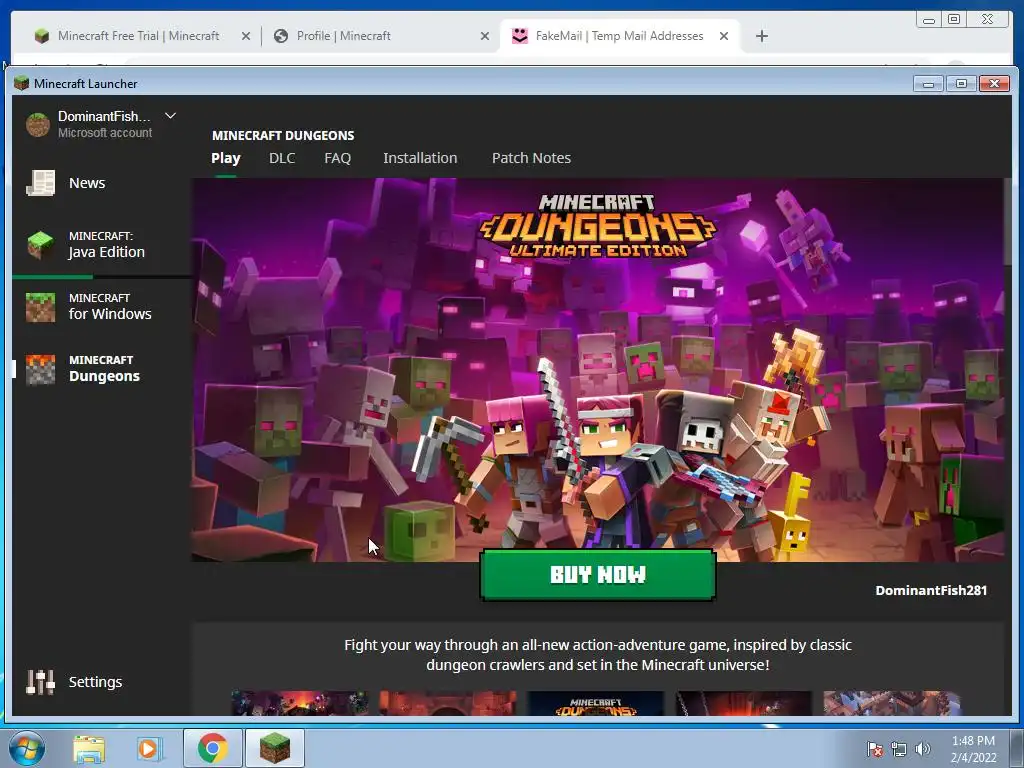This screenshot has width=1024, height=768.
Task: Minimize the Chrome browser window
Action: coord(928,20)
